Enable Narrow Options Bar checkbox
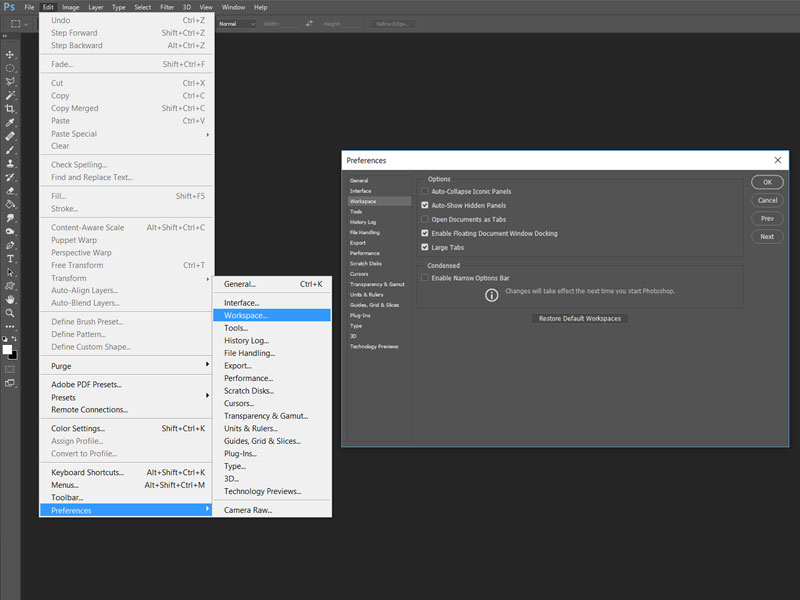The image size is (800, 600). [x=424, y=278]
